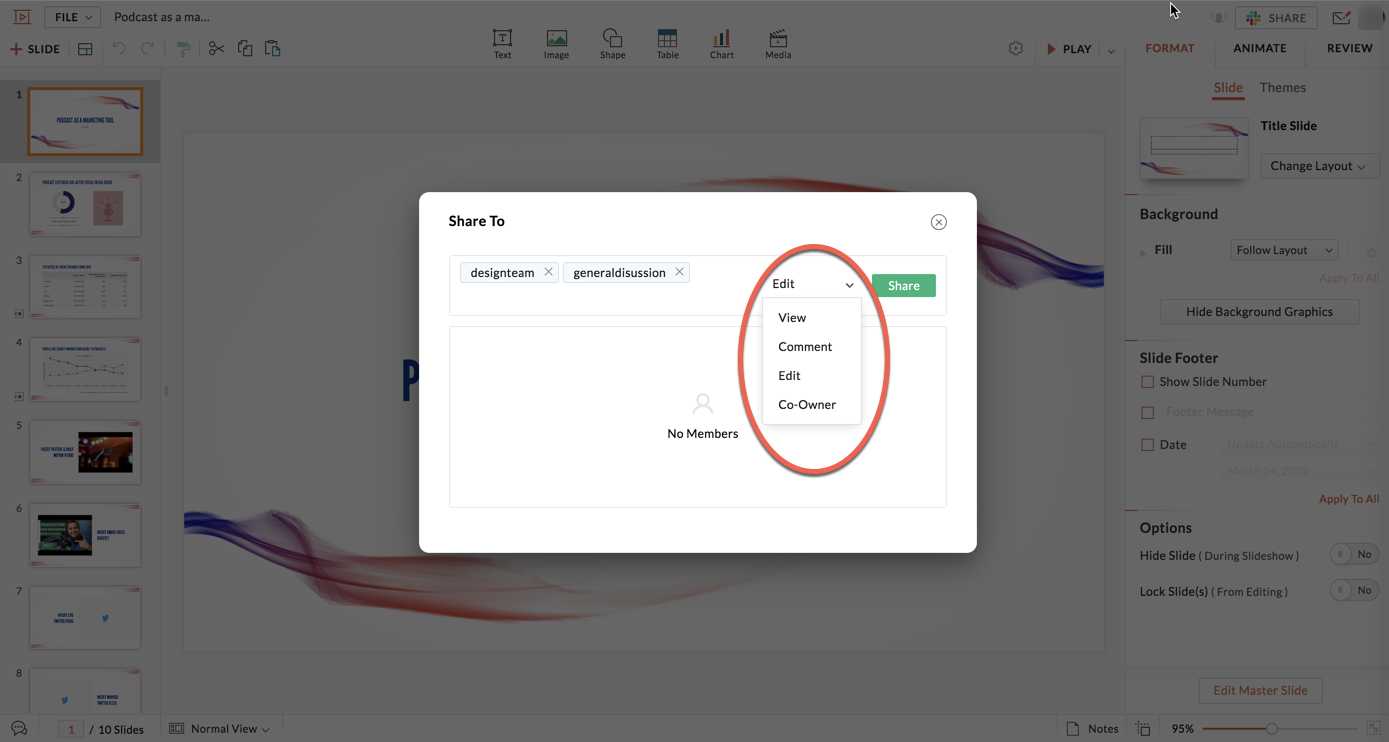Choose Edit option in permission list
Viewport: 1389px width, 742px height.
pos(811,375)
